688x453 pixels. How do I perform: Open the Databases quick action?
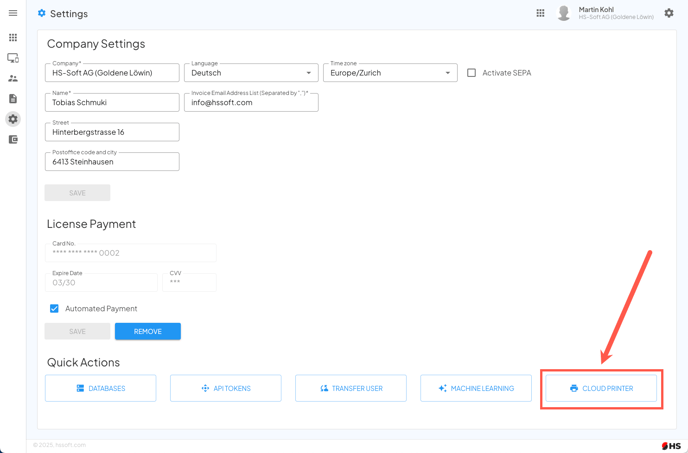[101, 388]
